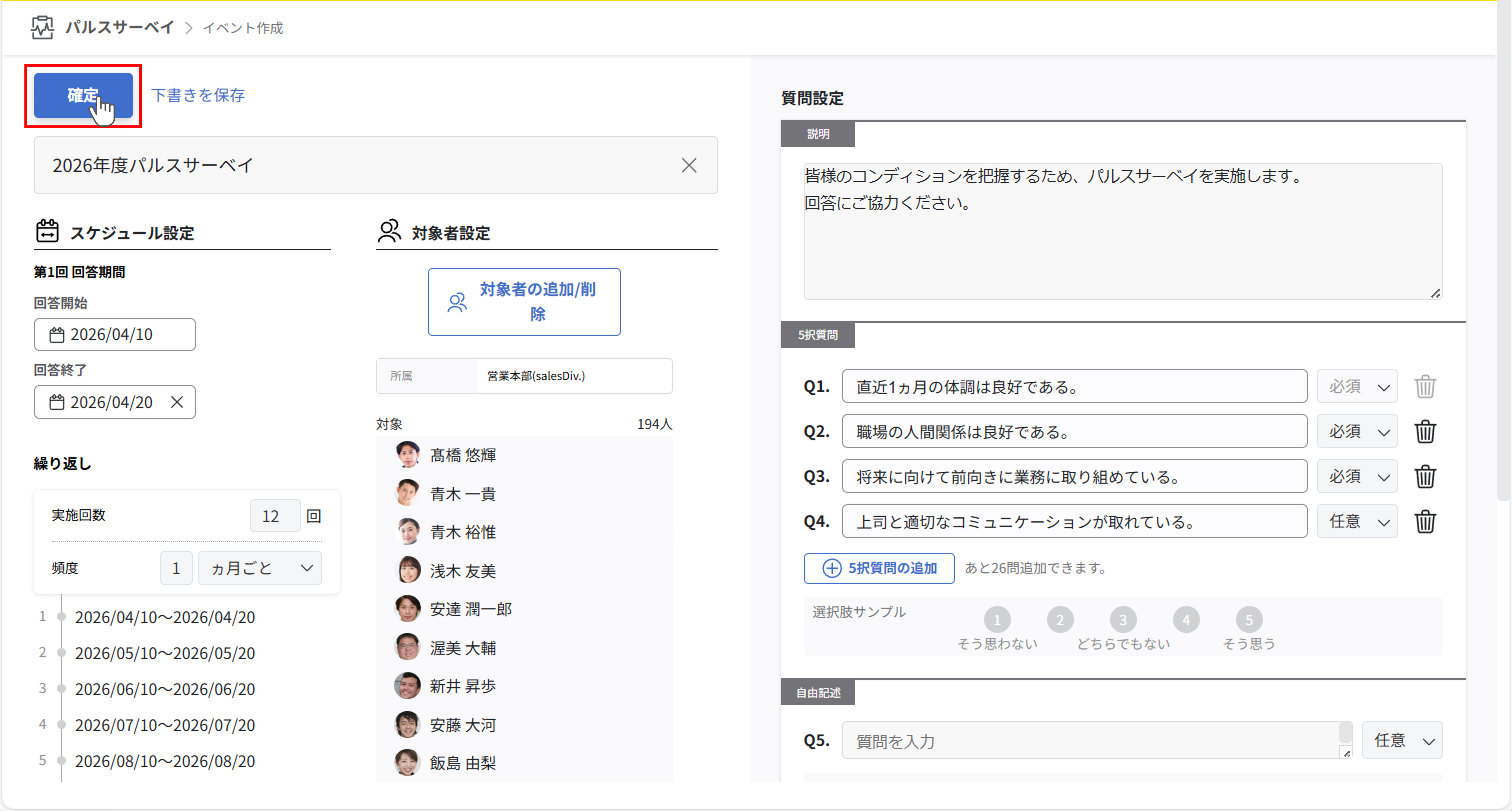Clear the survey title with X icon
Screen dimensions: 1512x811
pyautogui.click(x=689, y=166)
